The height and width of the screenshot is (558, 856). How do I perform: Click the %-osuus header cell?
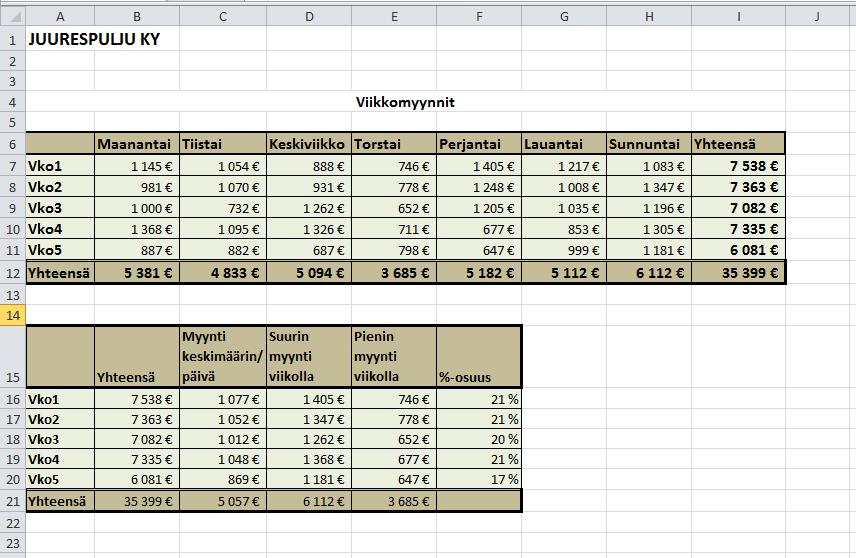pyautogui.click(x=479, y=357)
